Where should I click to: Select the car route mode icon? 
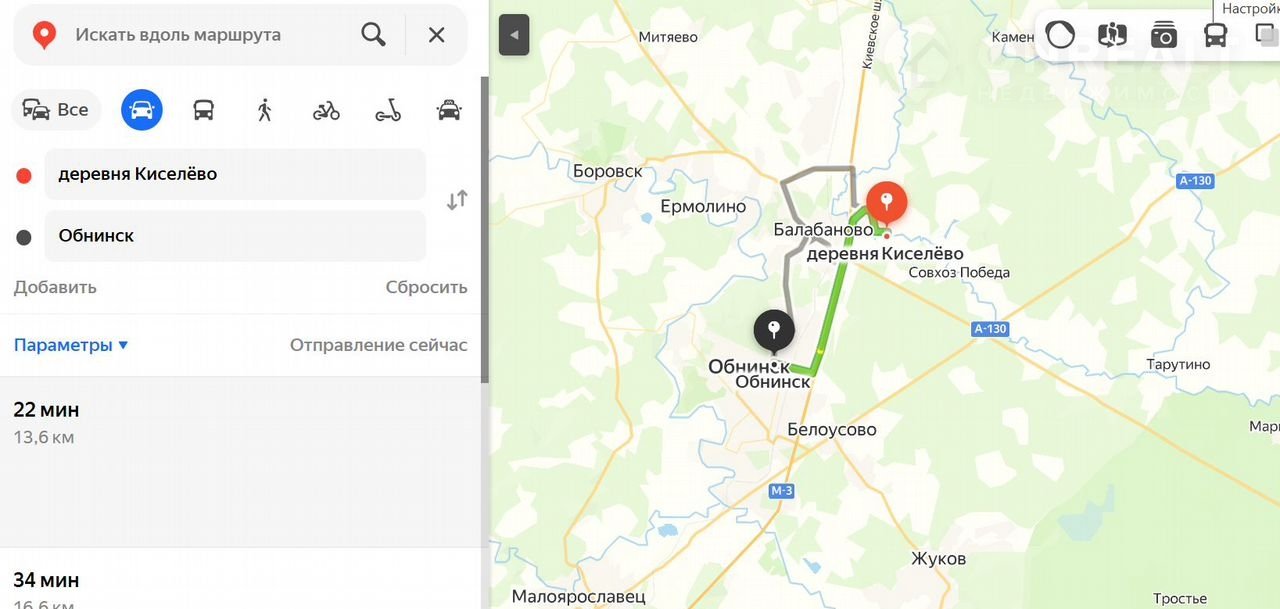point(142,110)
